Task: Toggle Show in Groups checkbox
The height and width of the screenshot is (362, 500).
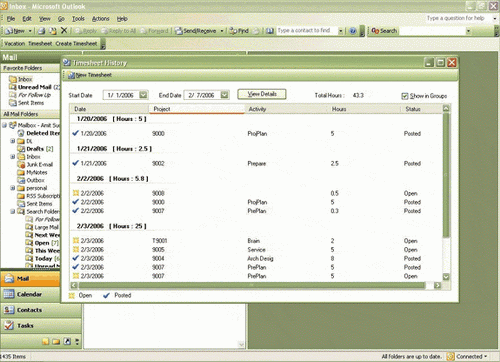Action: [405, 96]
